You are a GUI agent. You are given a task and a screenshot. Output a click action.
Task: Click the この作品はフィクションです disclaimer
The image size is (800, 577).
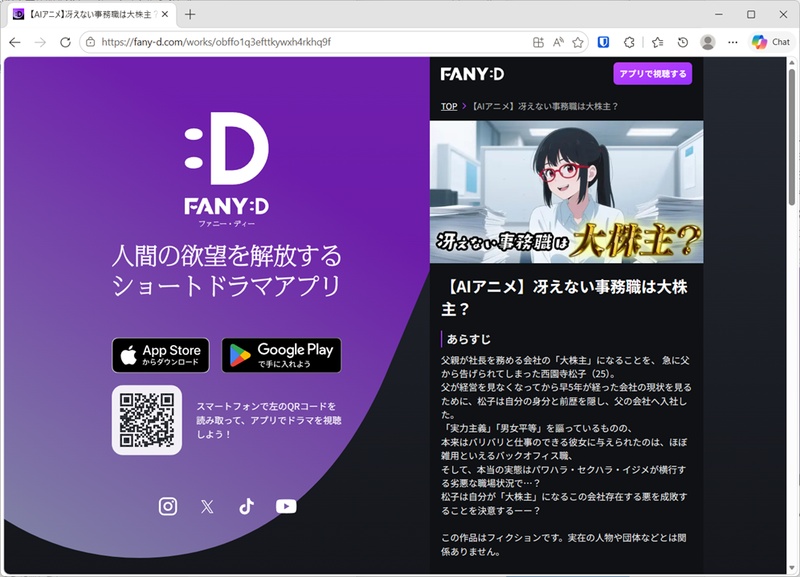click(563, 544)
